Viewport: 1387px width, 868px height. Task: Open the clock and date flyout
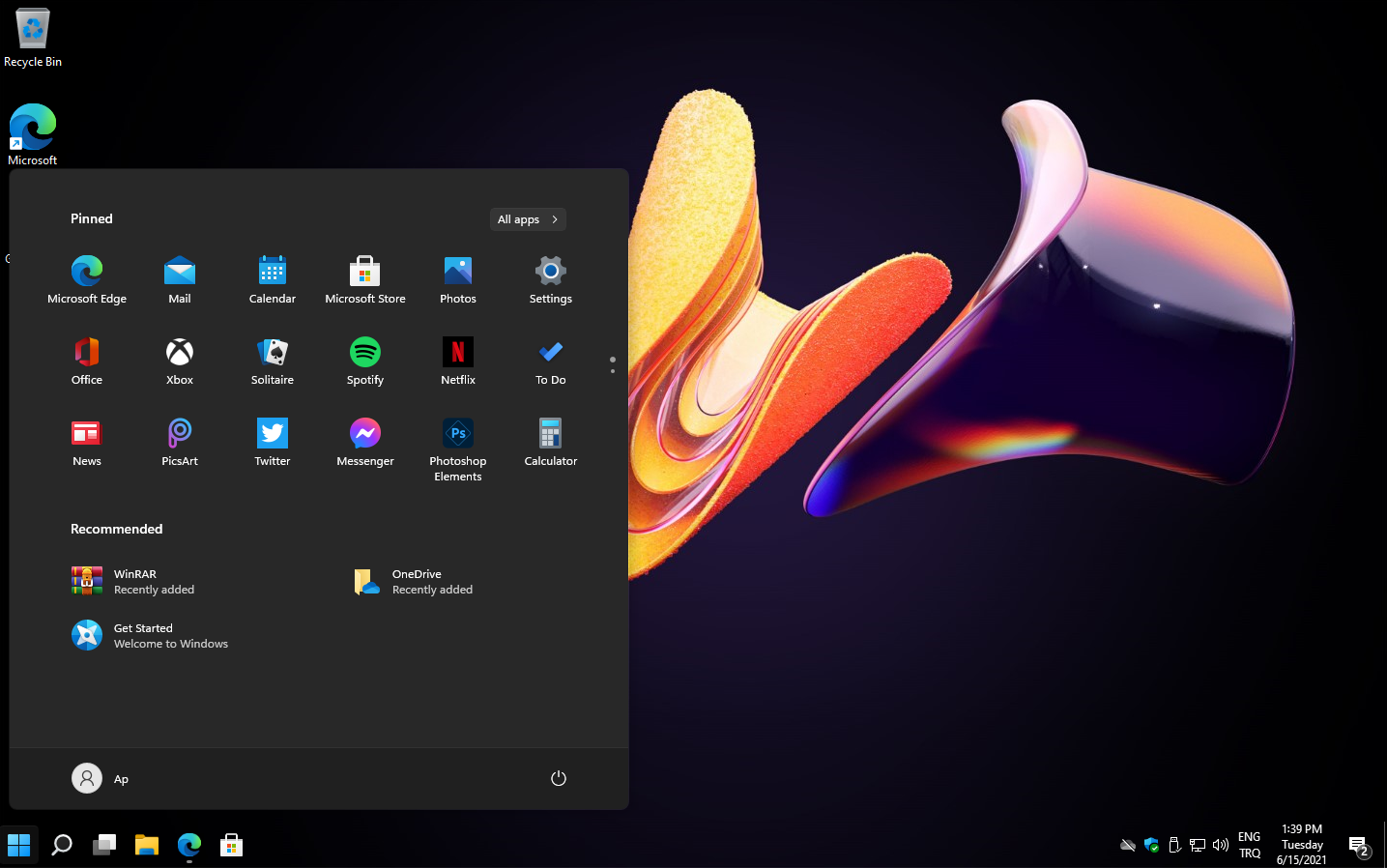(x=1302, y=845)
